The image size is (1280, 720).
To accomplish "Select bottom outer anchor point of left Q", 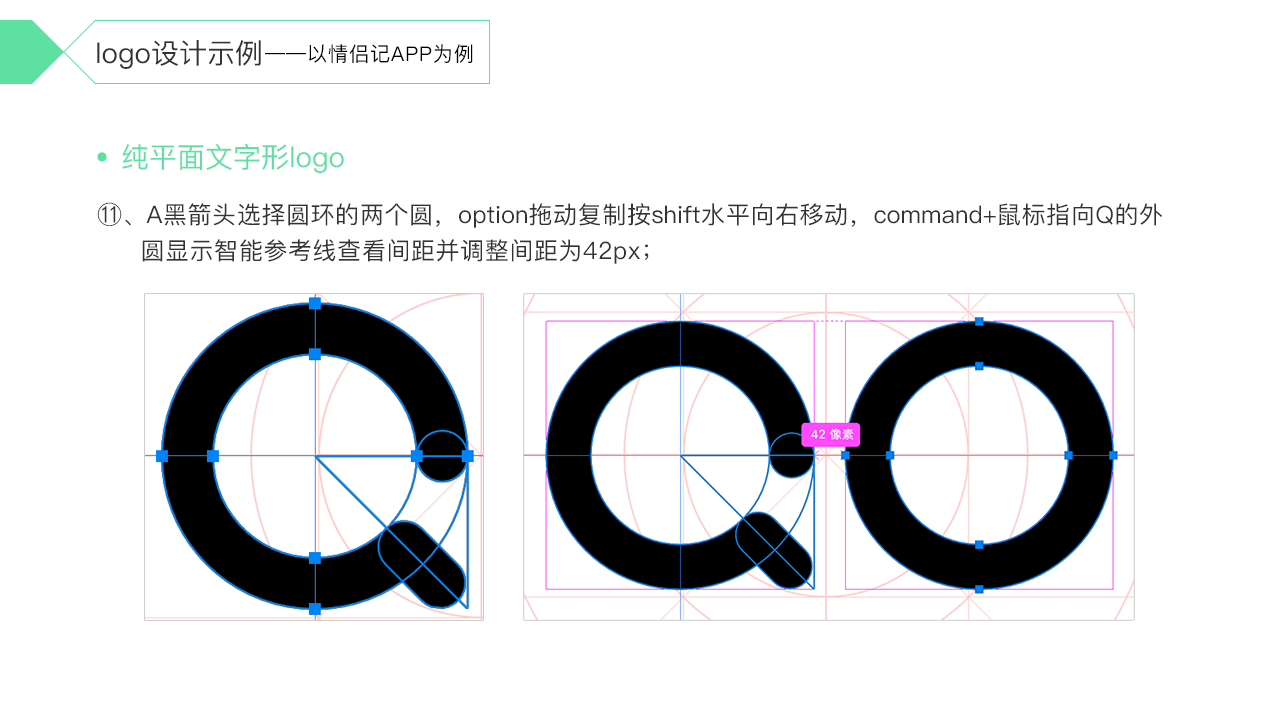I will (315, 608).
